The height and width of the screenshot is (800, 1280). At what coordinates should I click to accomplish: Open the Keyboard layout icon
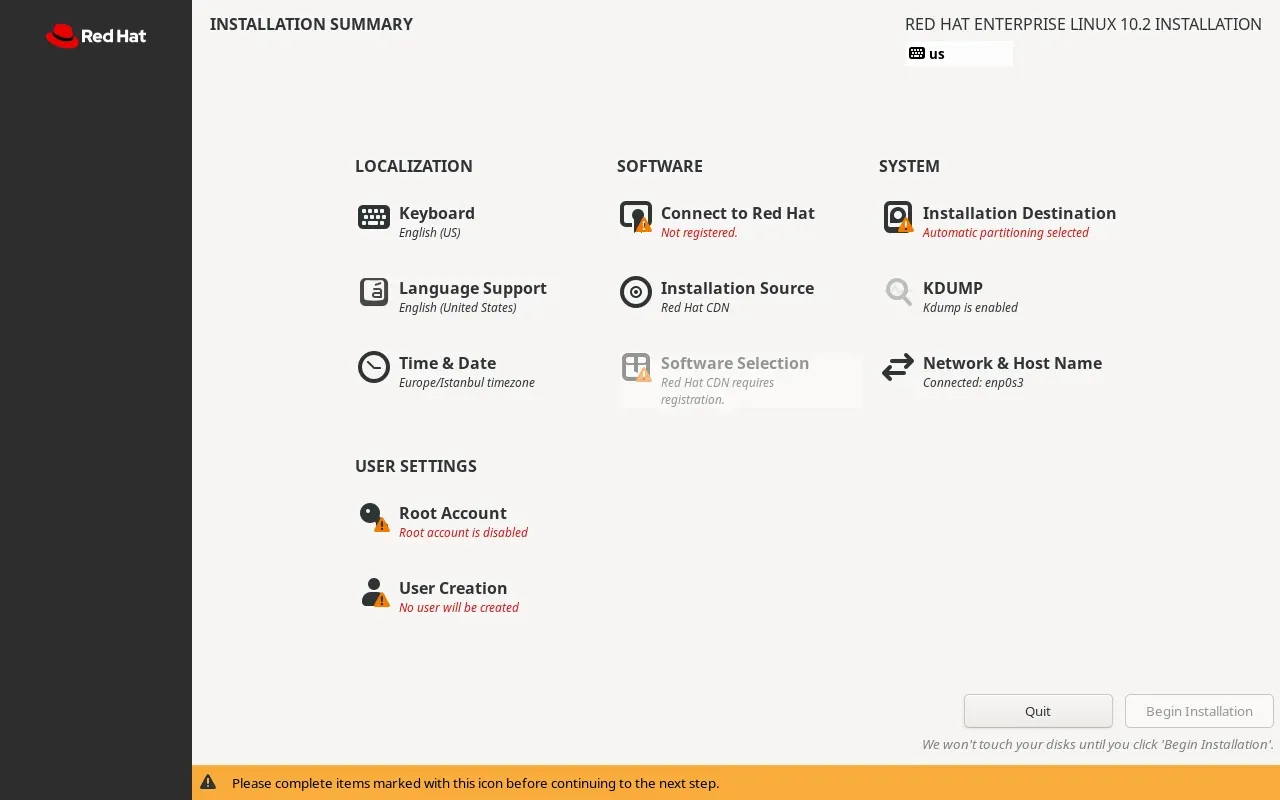(x=374, y=217)
